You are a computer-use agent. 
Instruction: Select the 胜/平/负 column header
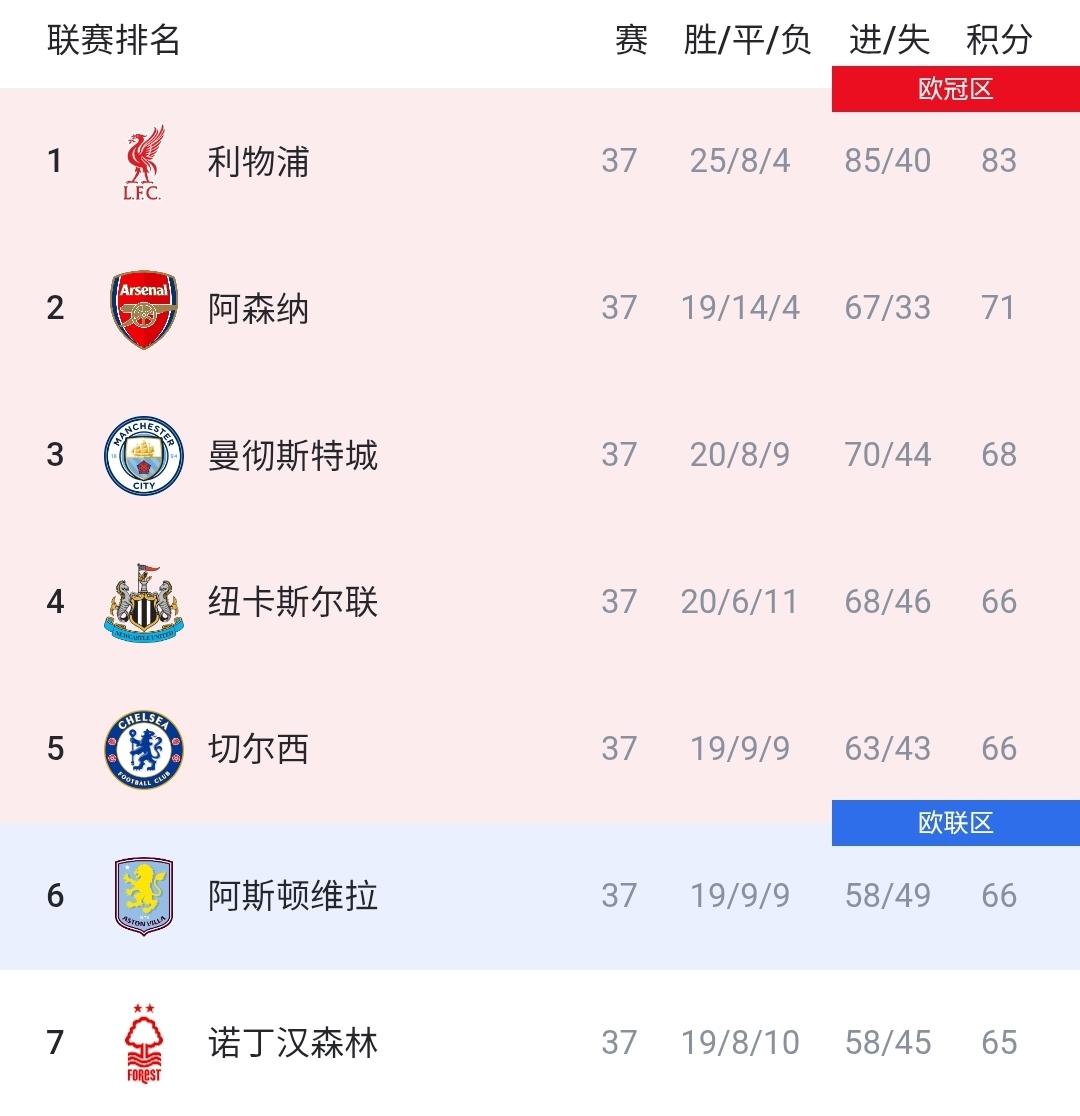748,40
